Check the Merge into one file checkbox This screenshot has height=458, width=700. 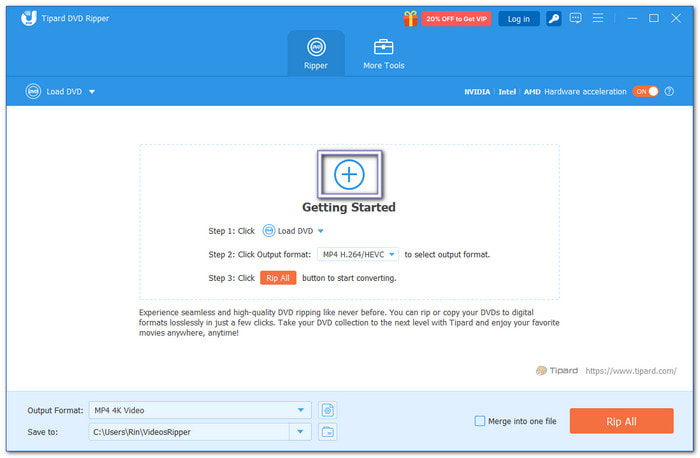coord(480,421)
